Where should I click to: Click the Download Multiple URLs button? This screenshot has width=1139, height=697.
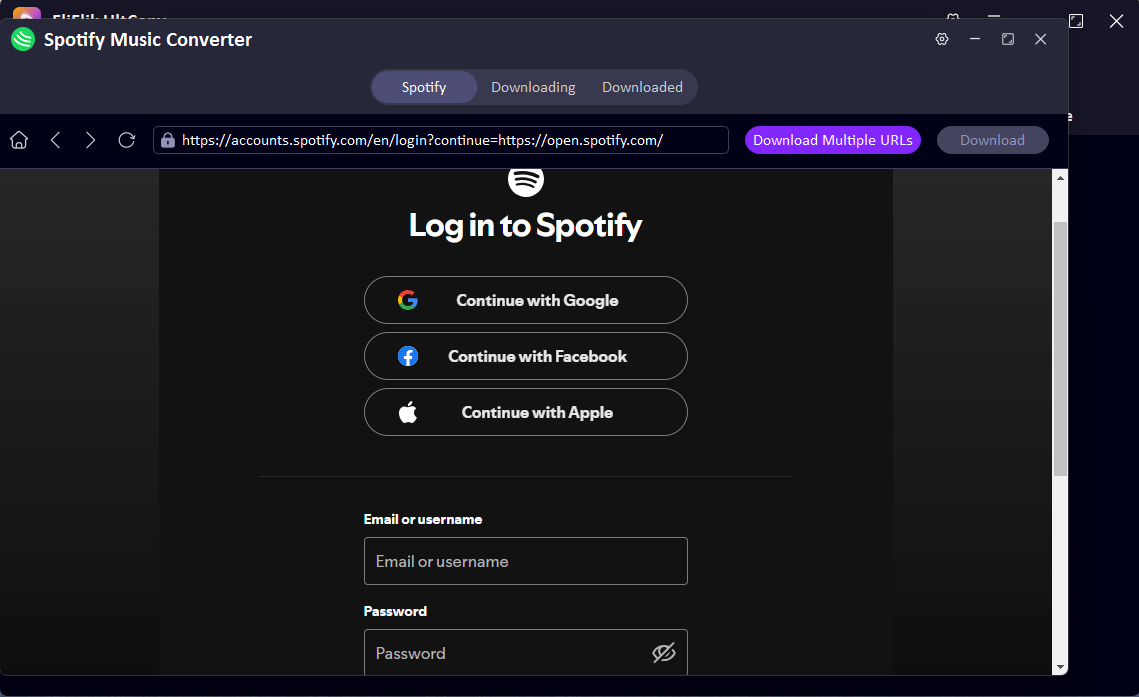tap(832, 140)
